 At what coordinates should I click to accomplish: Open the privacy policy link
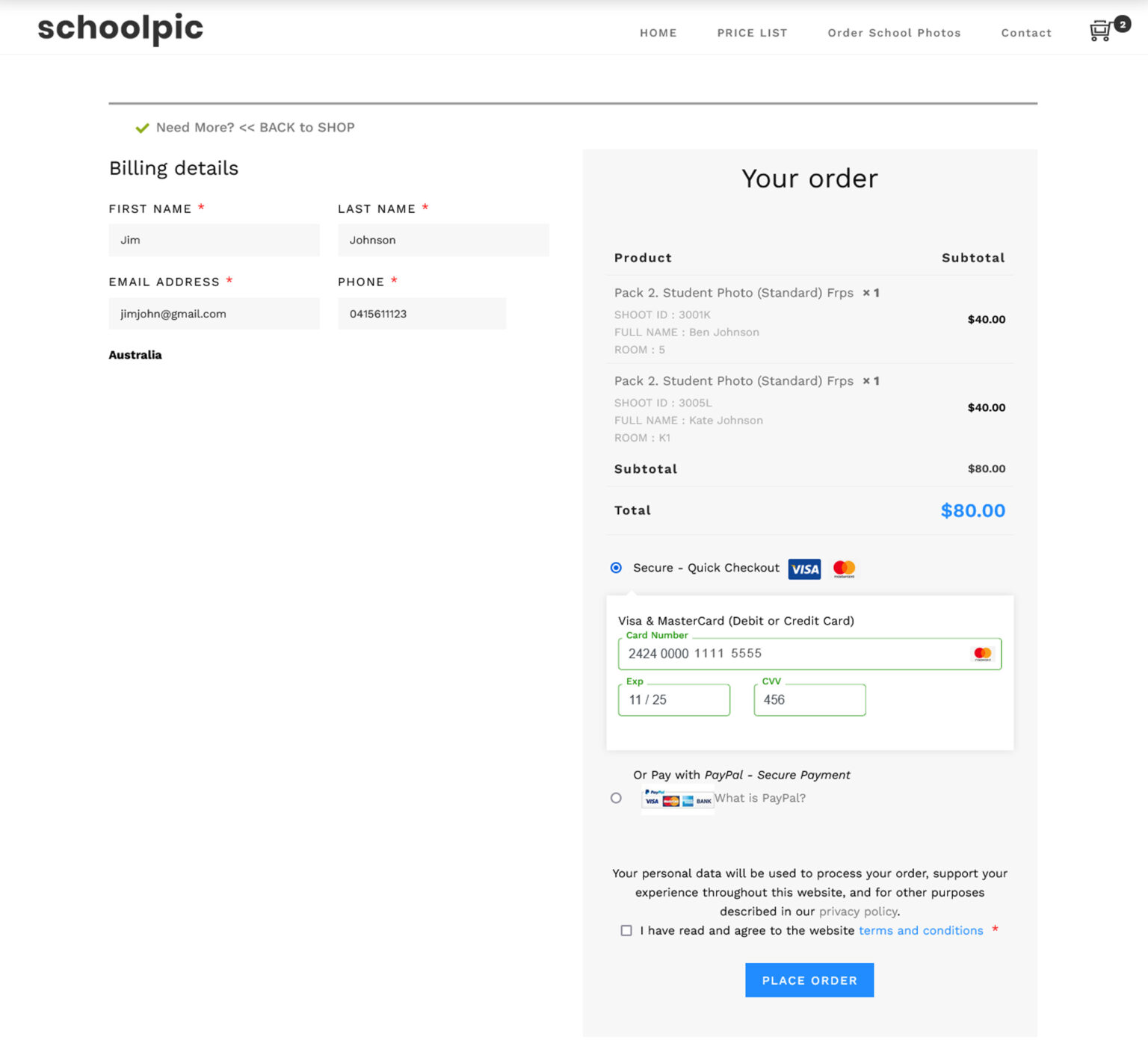858,912
